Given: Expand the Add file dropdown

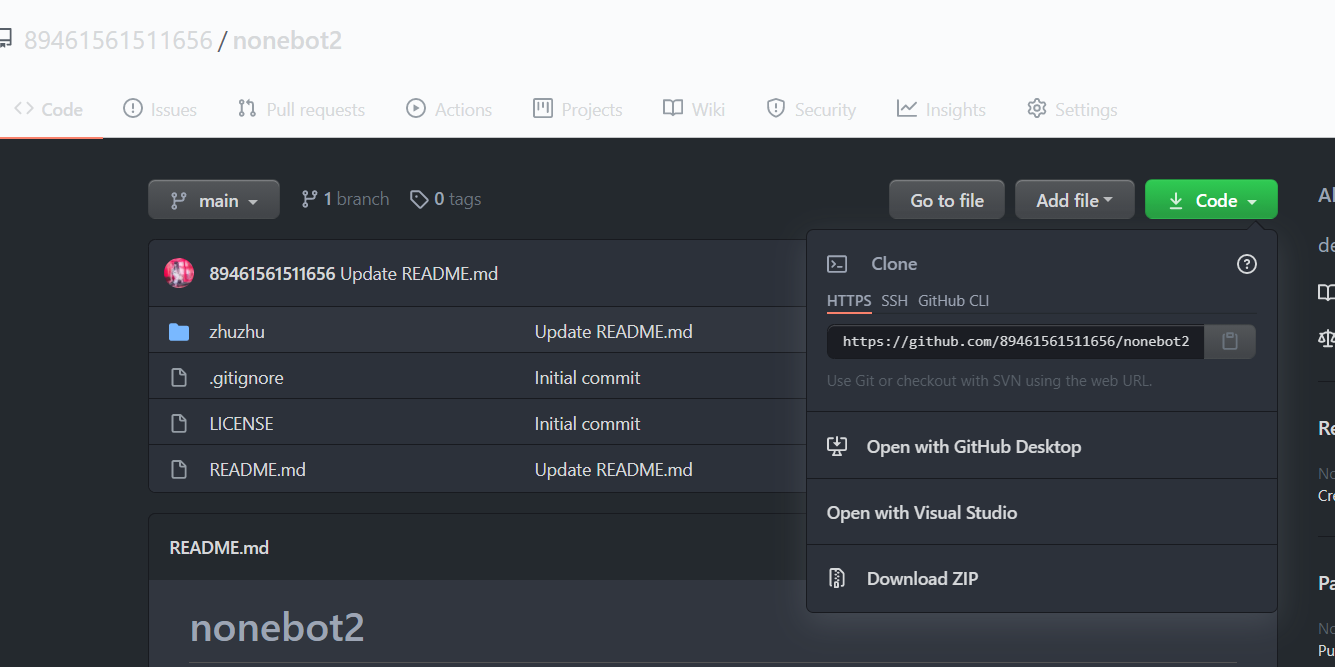Looking at the screenshot, I should click(x=1075, y=200).
